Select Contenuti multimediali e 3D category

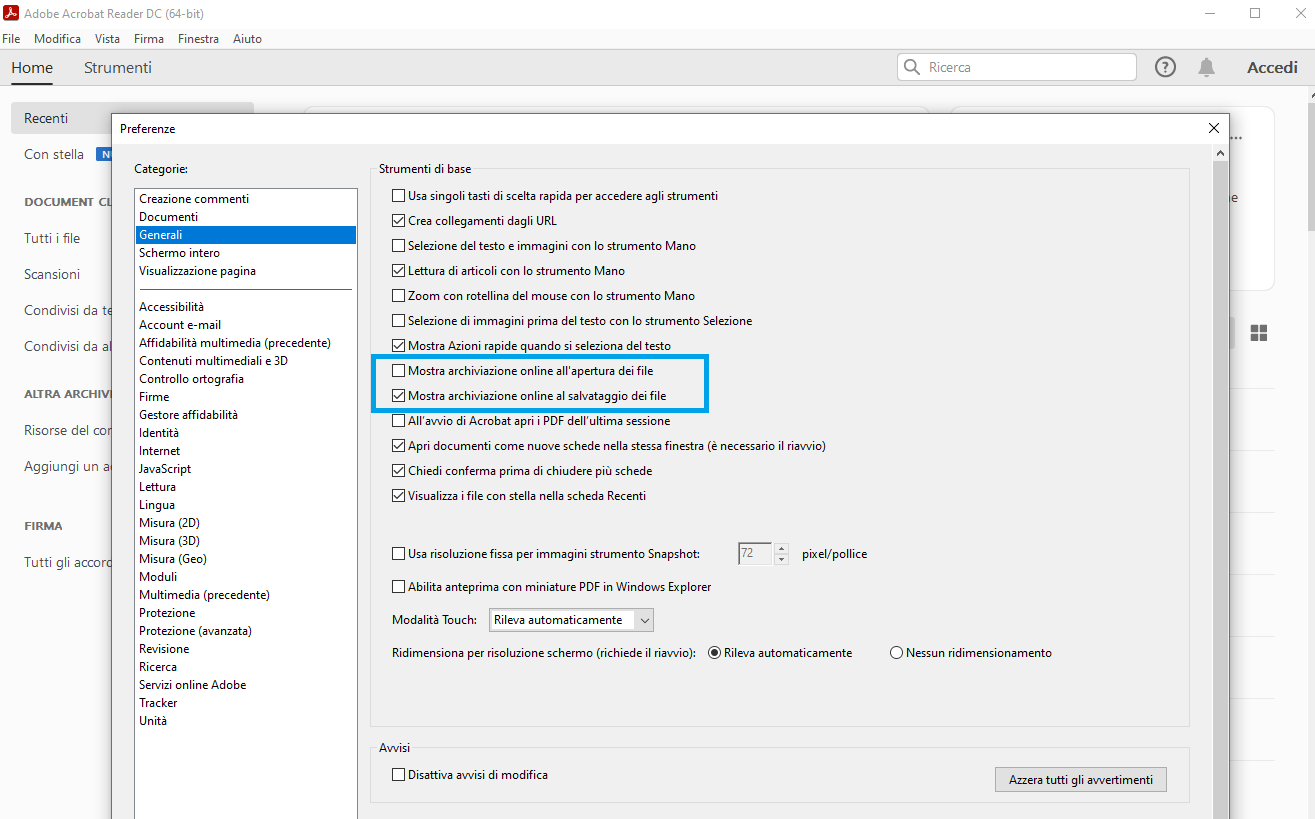(246, 361)
